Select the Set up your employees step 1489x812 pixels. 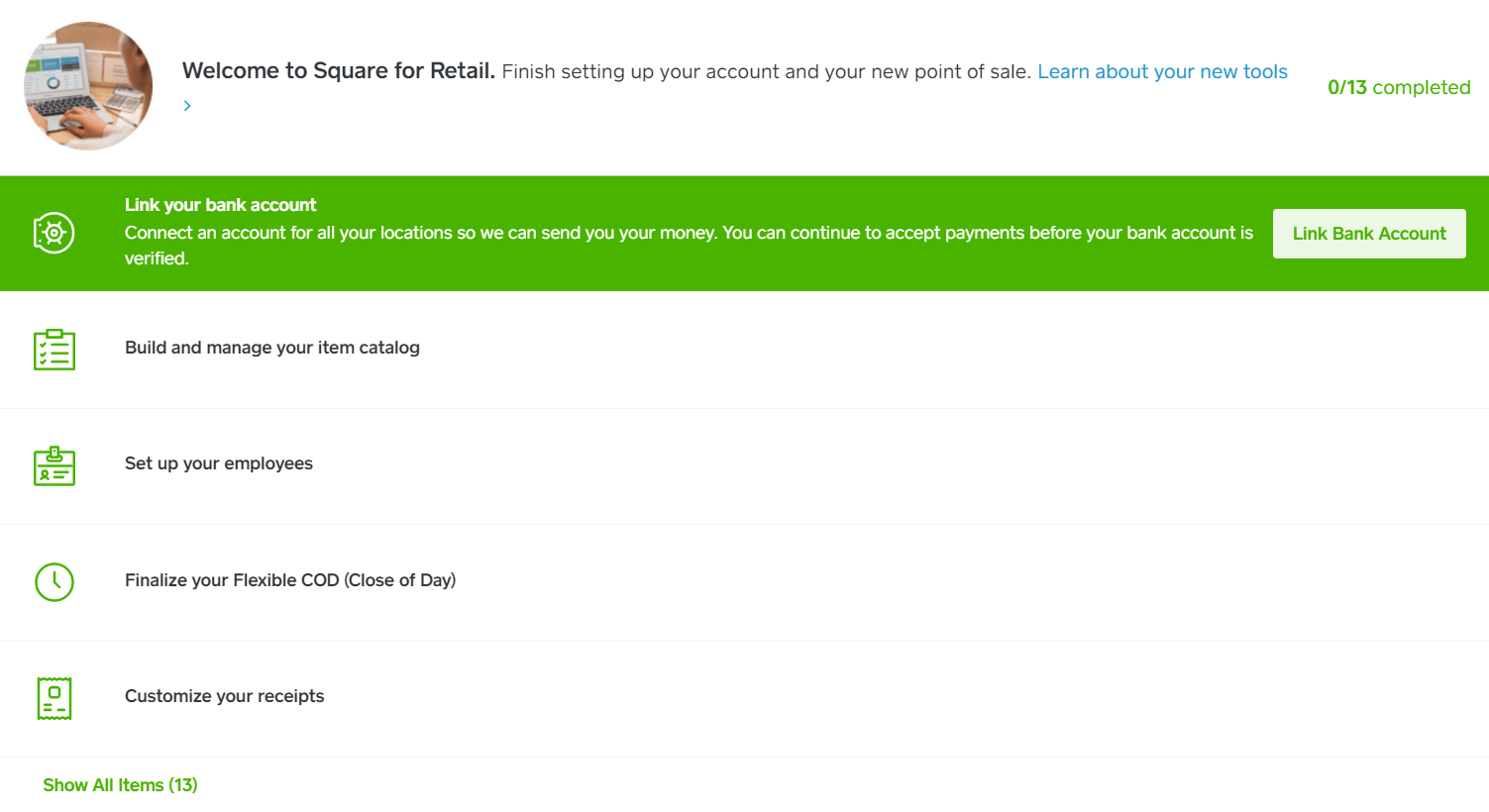pyautogui.click(x=219, y=463)
